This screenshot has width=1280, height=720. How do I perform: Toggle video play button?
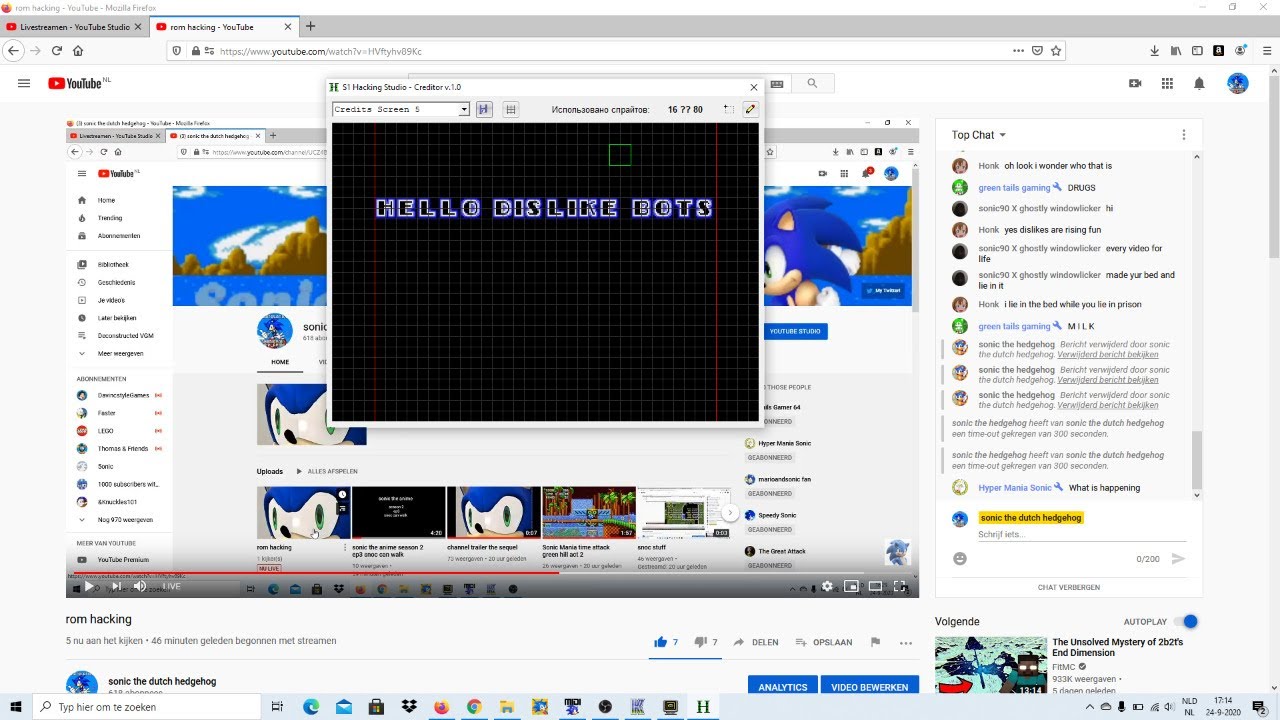click(88, 587)
